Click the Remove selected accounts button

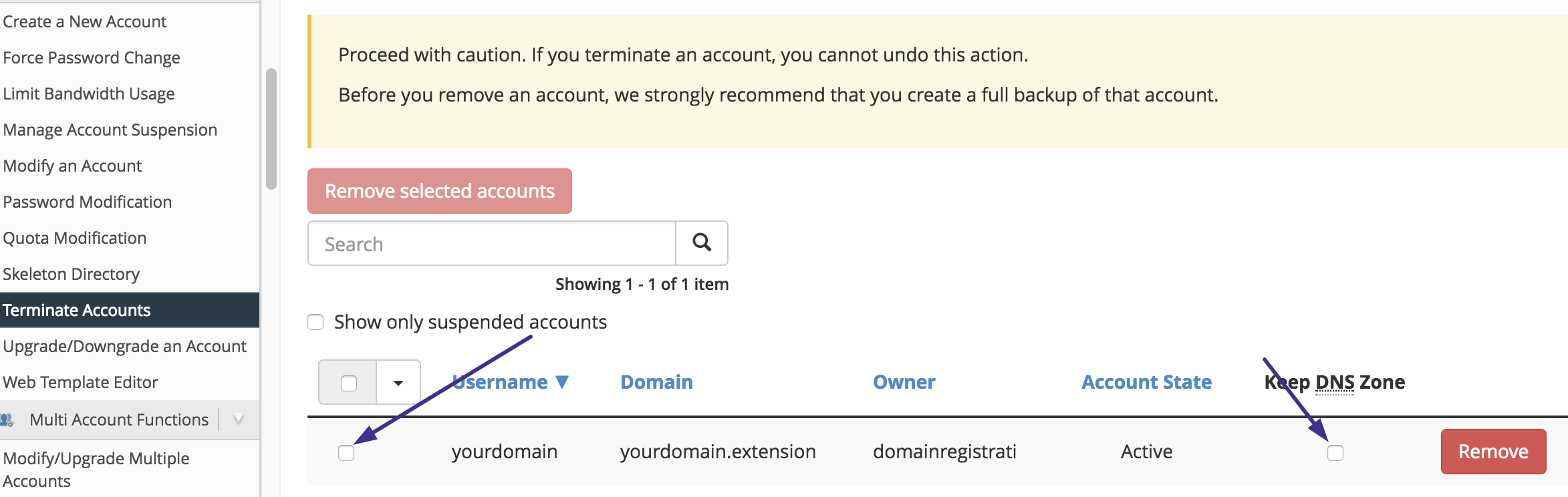point(439,190)
